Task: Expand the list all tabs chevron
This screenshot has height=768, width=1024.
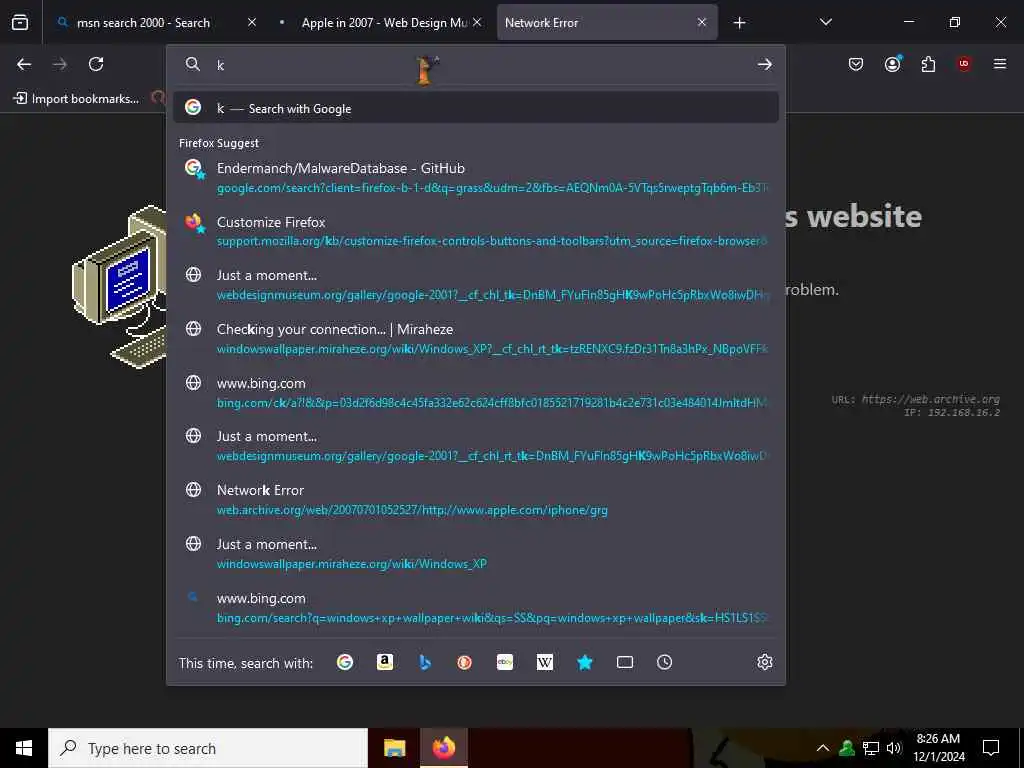Action: (825, 23)
